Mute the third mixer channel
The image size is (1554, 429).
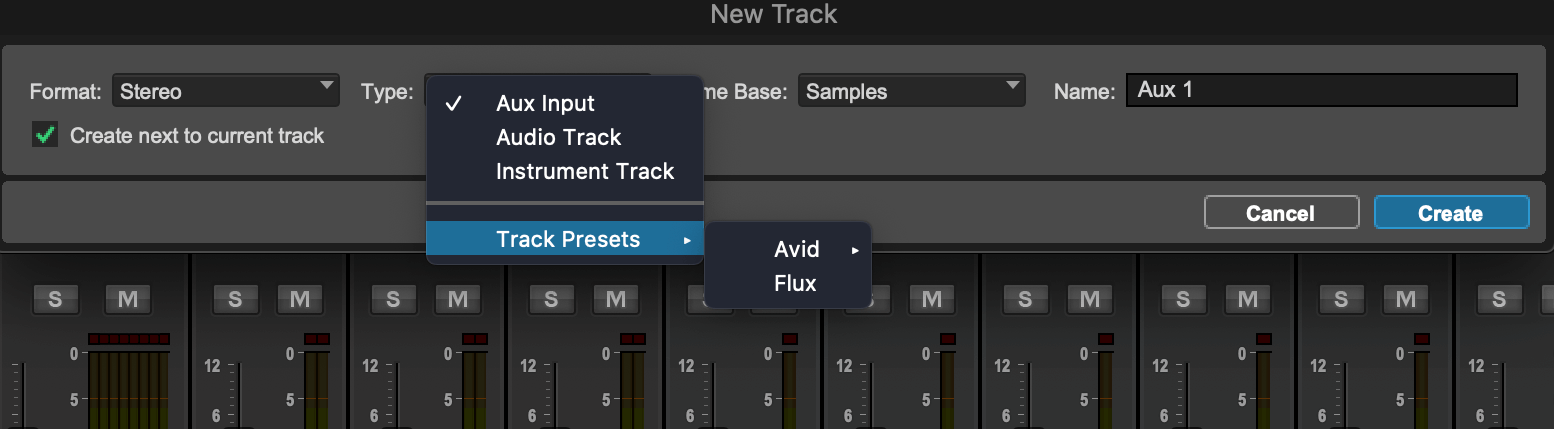457,298
